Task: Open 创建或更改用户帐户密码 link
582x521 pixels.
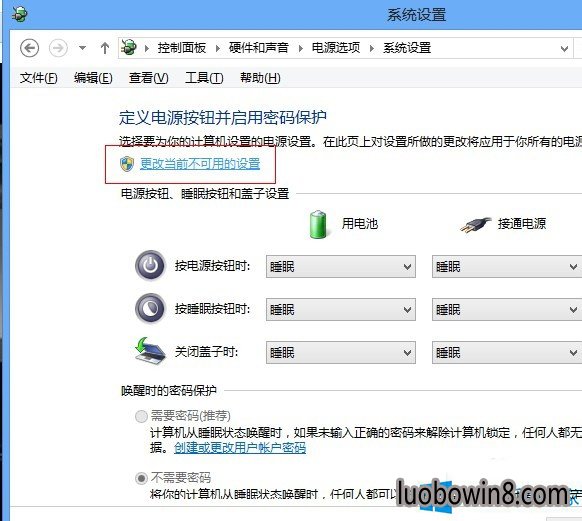Action: coord(240,448)
